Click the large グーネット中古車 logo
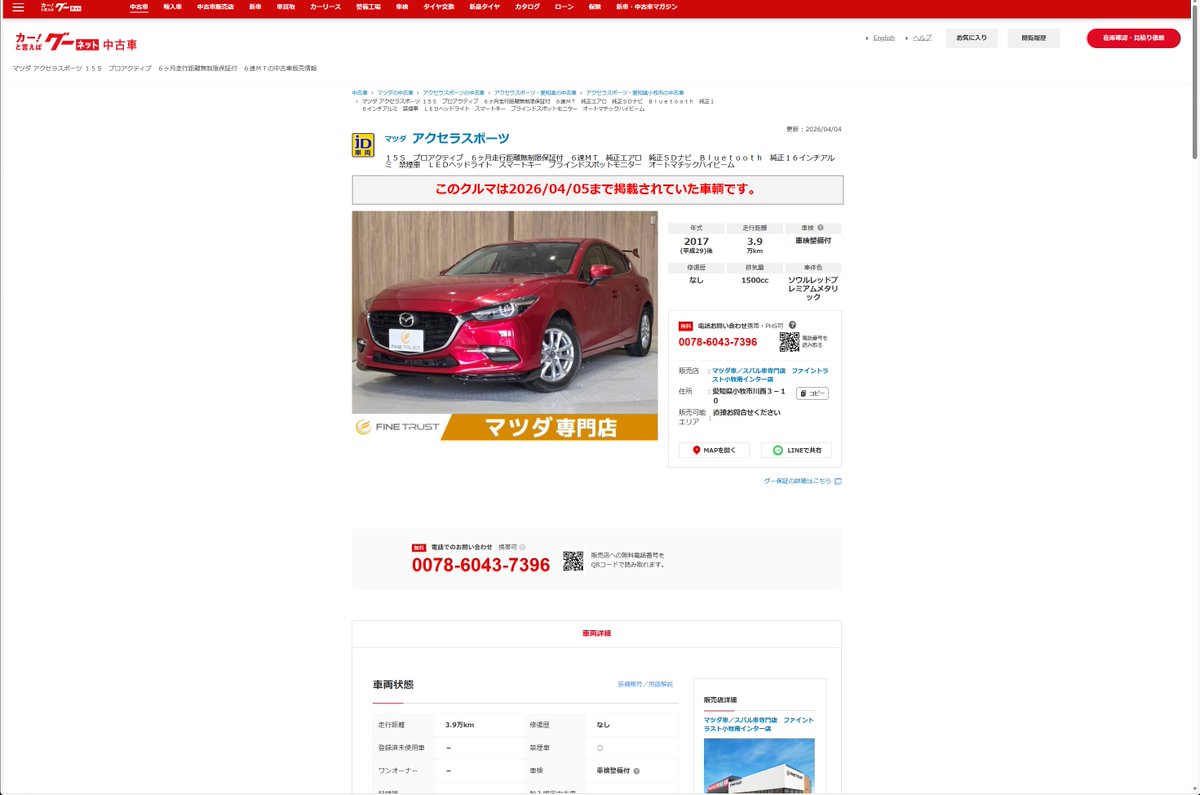 click(x=76, y=43)
